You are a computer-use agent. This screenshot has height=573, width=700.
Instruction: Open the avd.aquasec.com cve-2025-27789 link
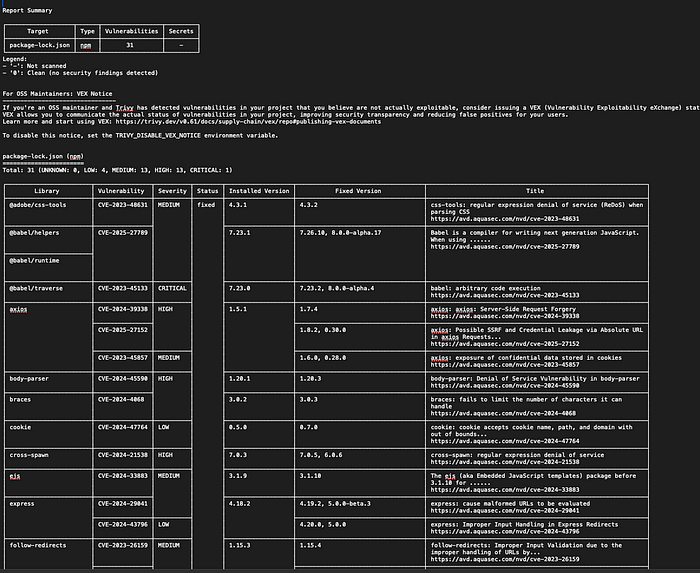[x=505, y=246]
